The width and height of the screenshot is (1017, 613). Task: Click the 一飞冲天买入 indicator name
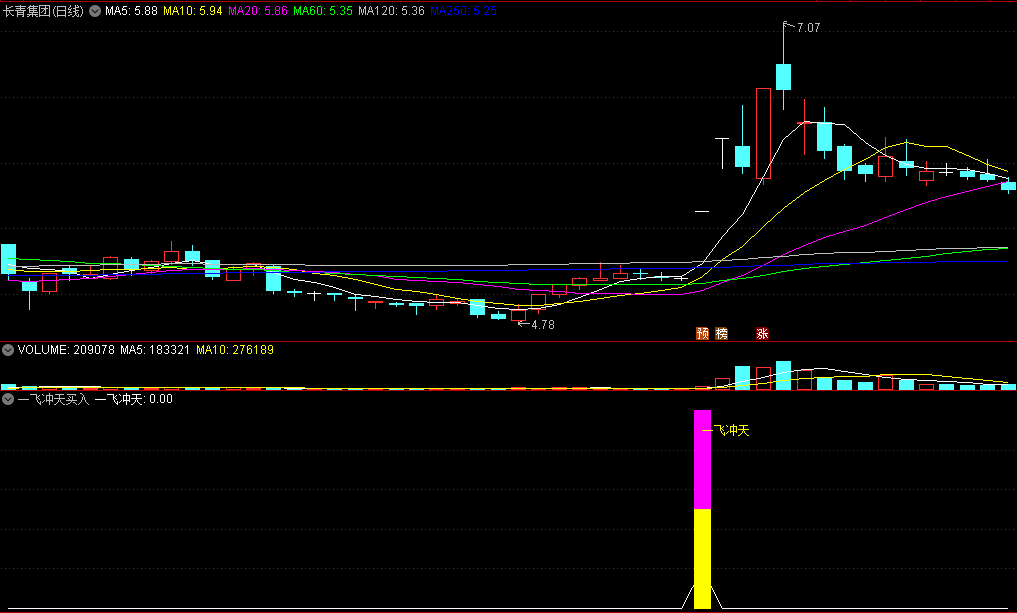[x=53, y=399]
